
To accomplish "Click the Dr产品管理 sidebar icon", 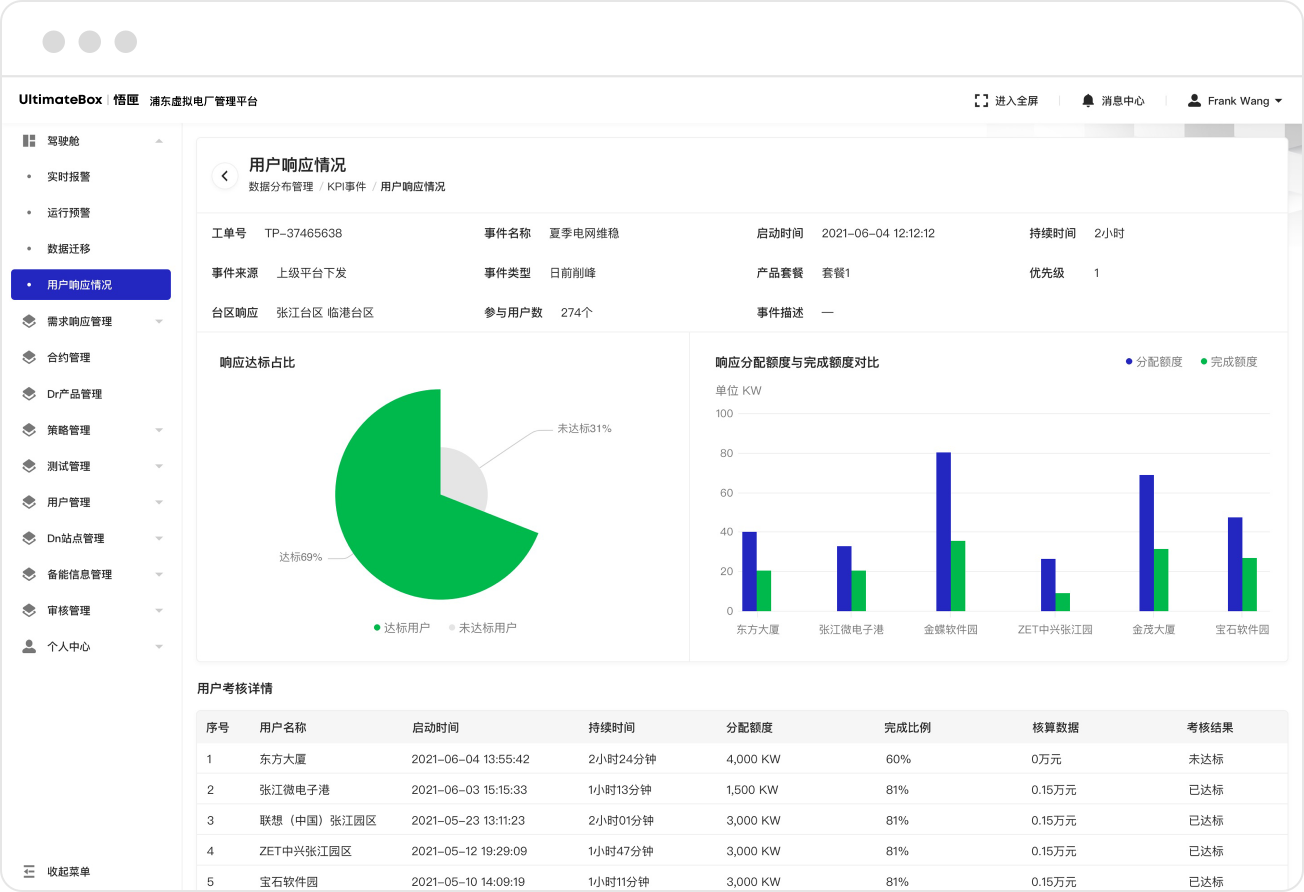I will pos(28,393).
